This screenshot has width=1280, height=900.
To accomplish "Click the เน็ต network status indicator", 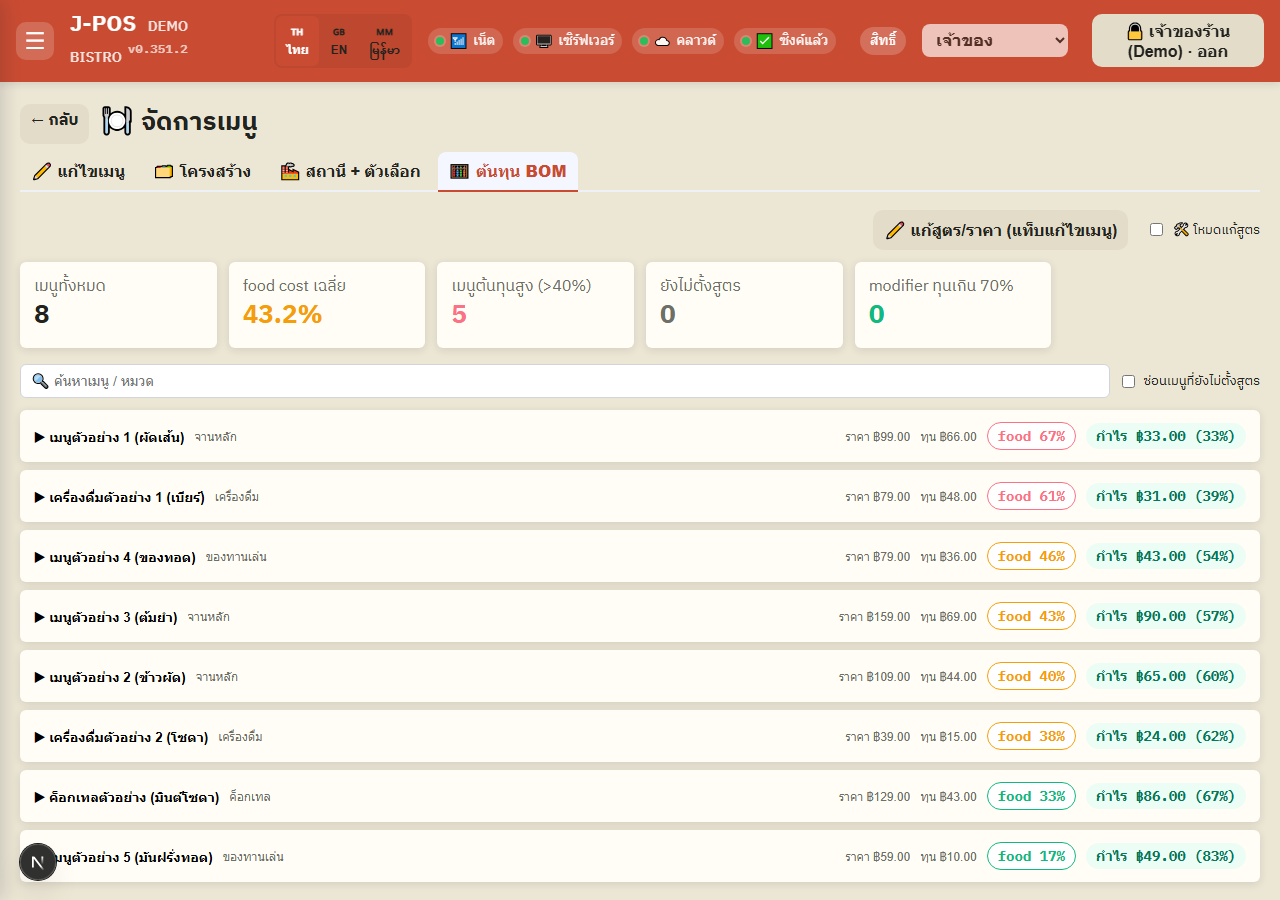I will [466, 41].
